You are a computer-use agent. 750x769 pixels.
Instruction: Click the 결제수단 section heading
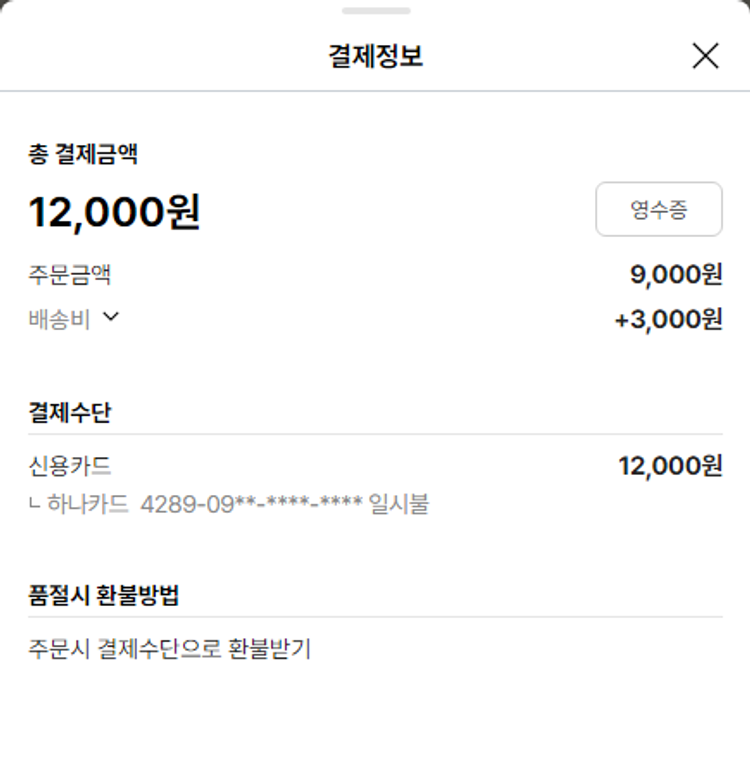coord(69,413)
